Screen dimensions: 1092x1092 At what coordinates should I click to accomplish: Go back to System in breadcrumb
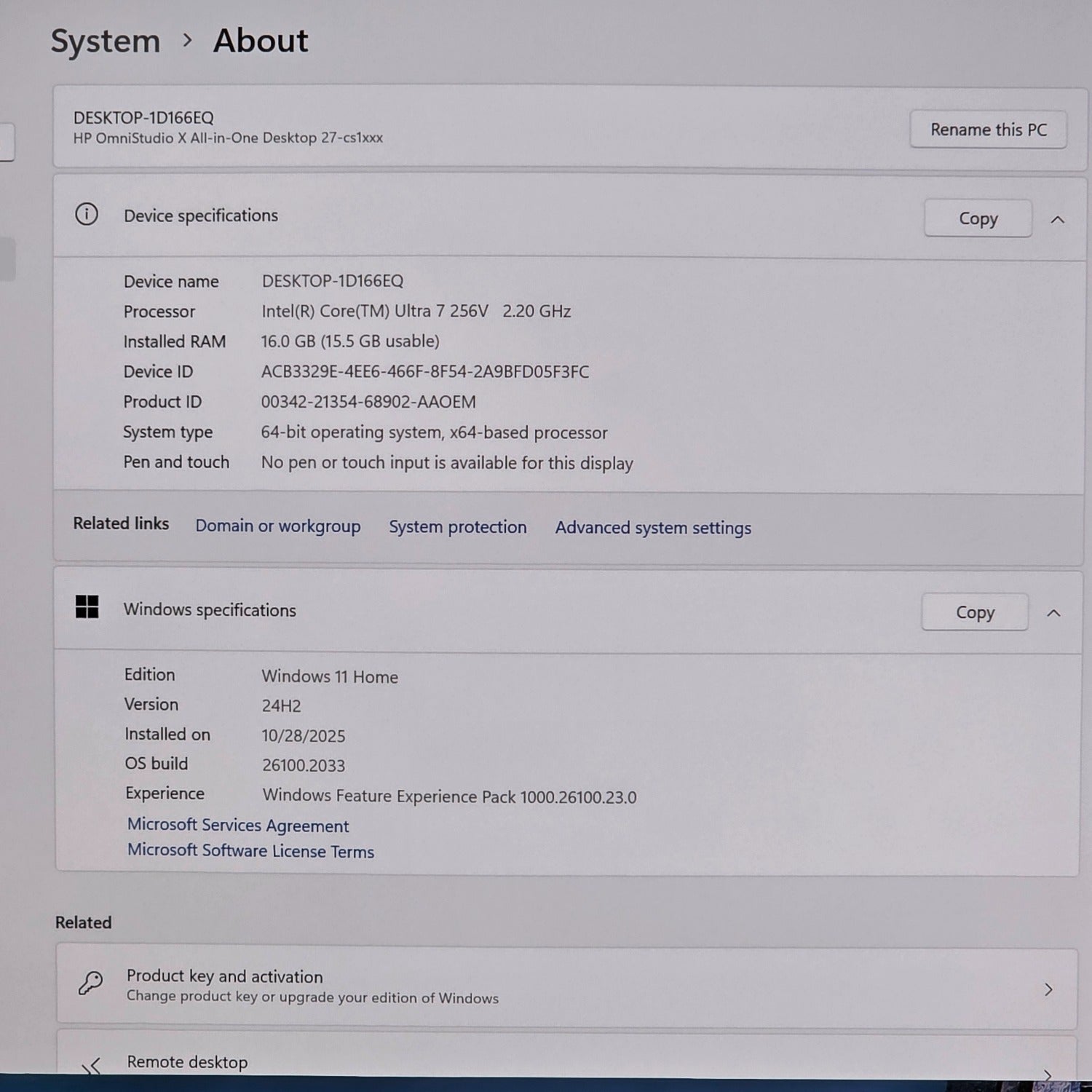click(106, 41)
